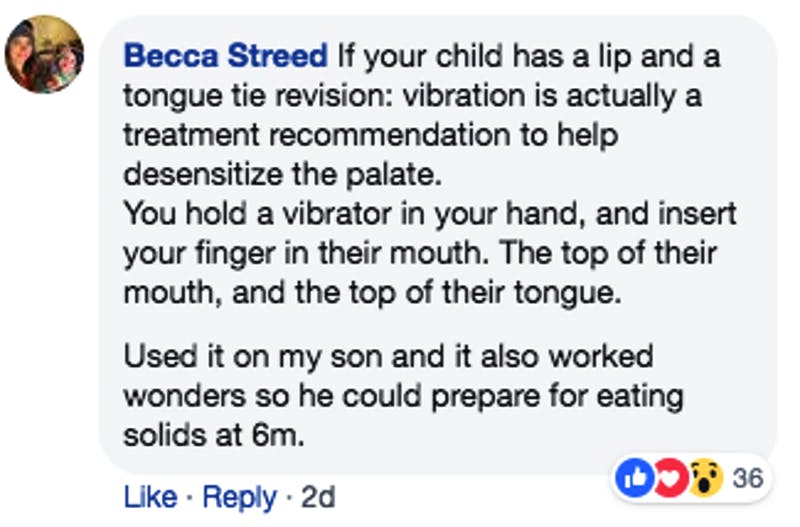The image size is (800, 527).
Task: Click the blue thumbs-up reaction icon
Action: click(634, 478)
